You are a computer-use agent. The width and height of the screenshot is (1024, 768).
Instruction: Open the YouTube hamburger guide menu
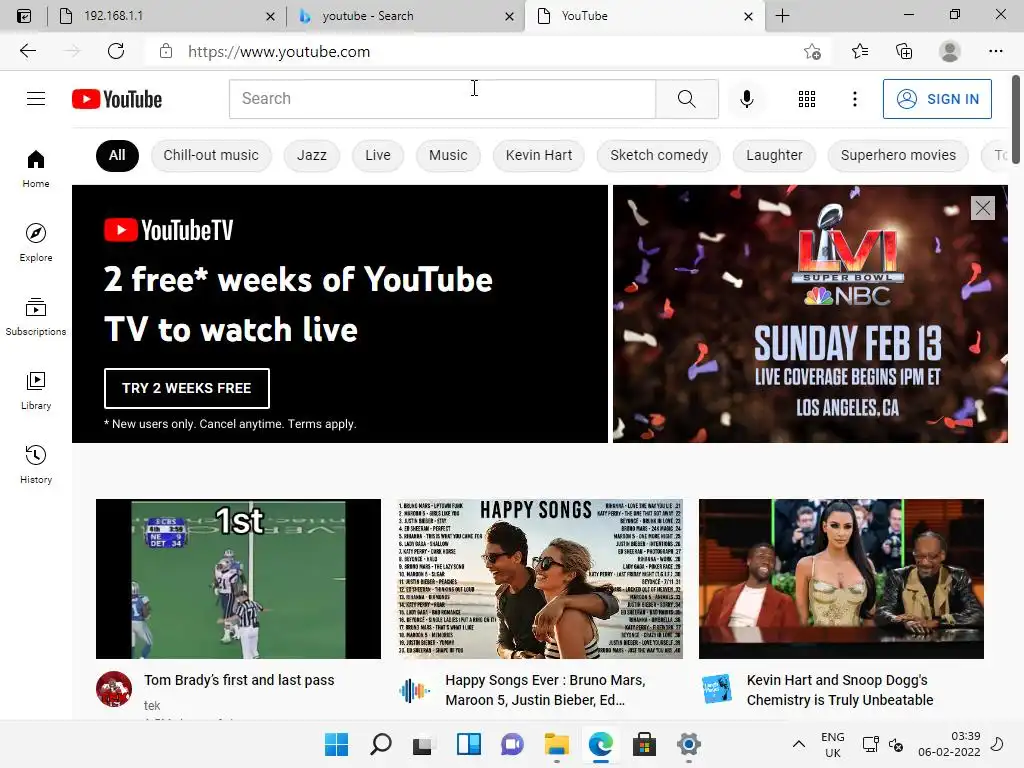click(36, 99)
